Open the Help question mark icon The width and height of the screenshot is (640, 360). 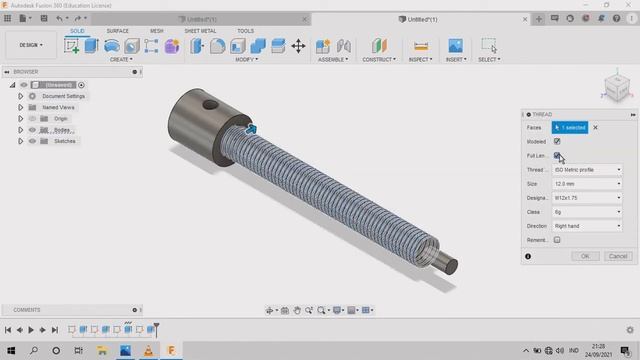(x=616, y=18)
